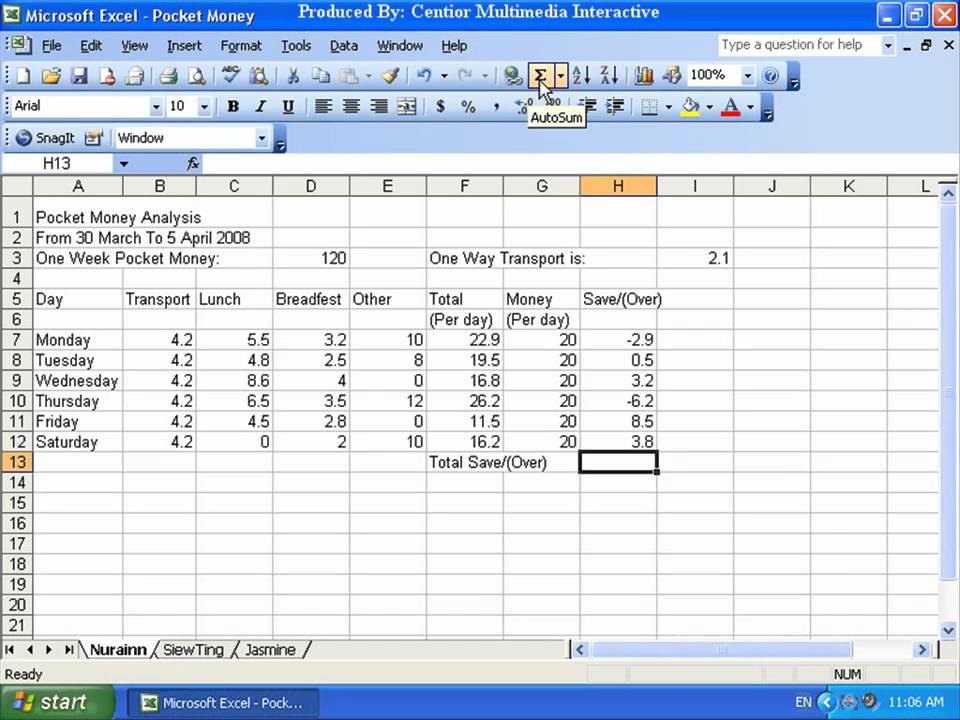Viewport: 960px width, 720px height.
Task: Open the Undo history dropdown arrow
Action: pyautogui.click(x=444, y=76)
